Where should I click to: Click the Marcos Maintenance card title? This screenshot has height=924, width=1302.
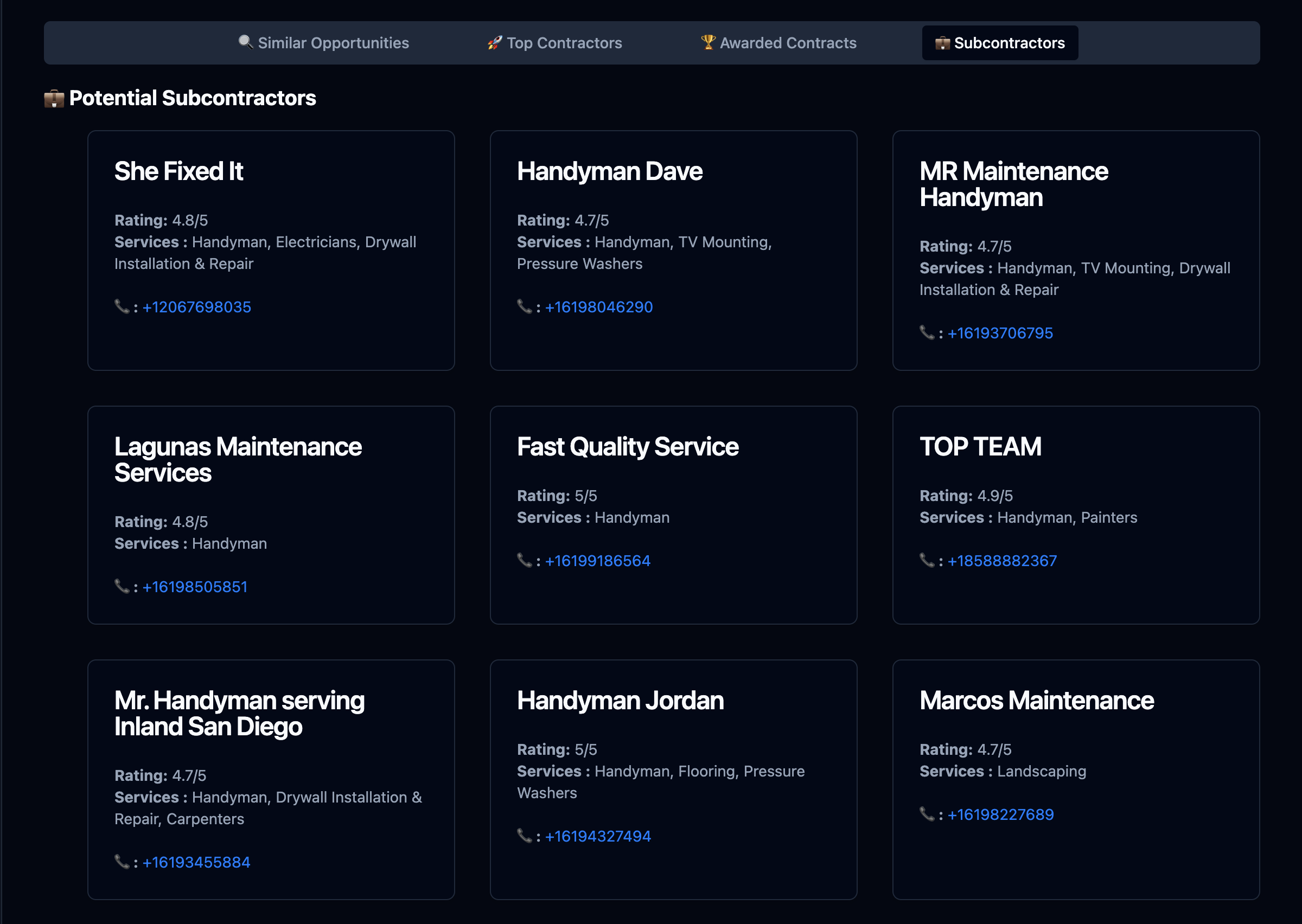point(1036,701)
